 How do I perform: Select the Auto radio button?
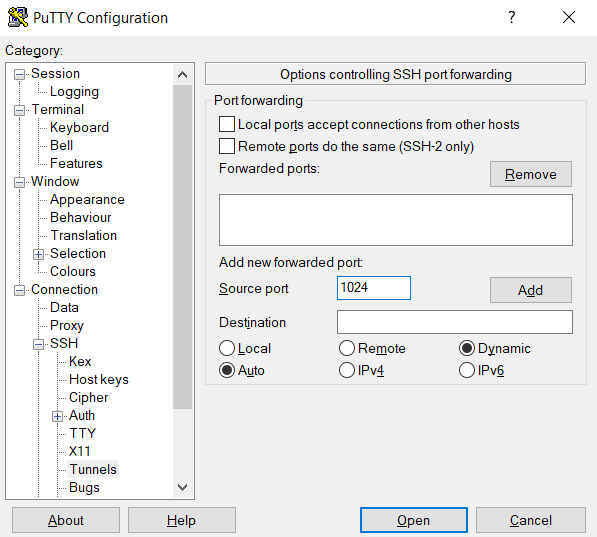click(227, 370)
